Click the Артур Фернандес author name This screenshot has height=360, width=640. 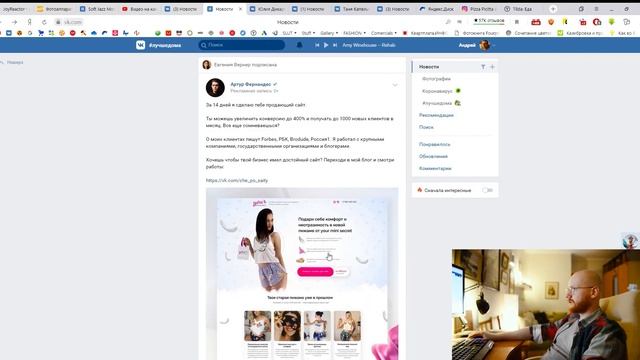tap(251, 84)
